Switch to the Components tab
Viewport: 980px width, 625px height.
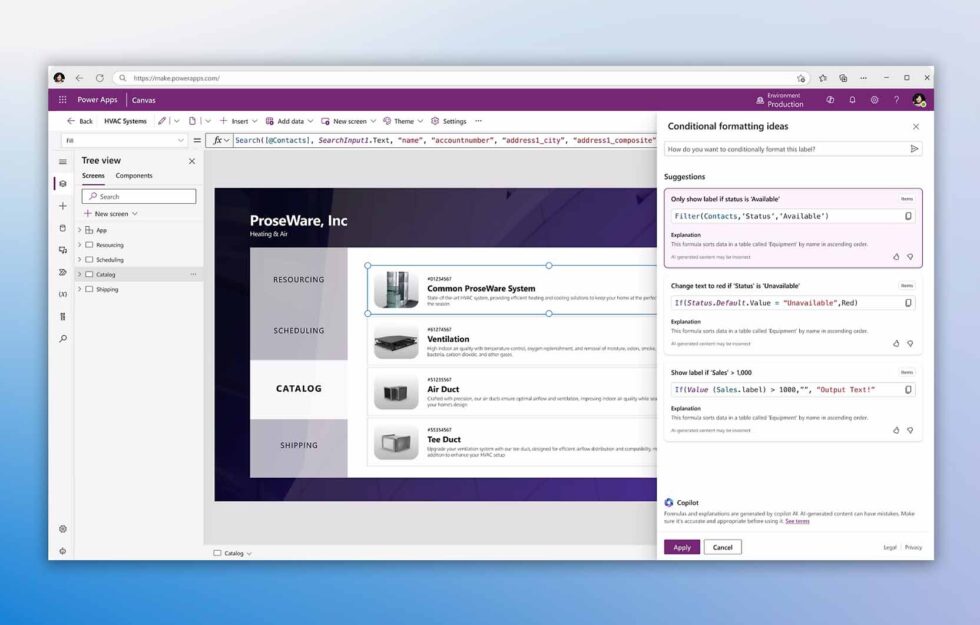point(133,175)
